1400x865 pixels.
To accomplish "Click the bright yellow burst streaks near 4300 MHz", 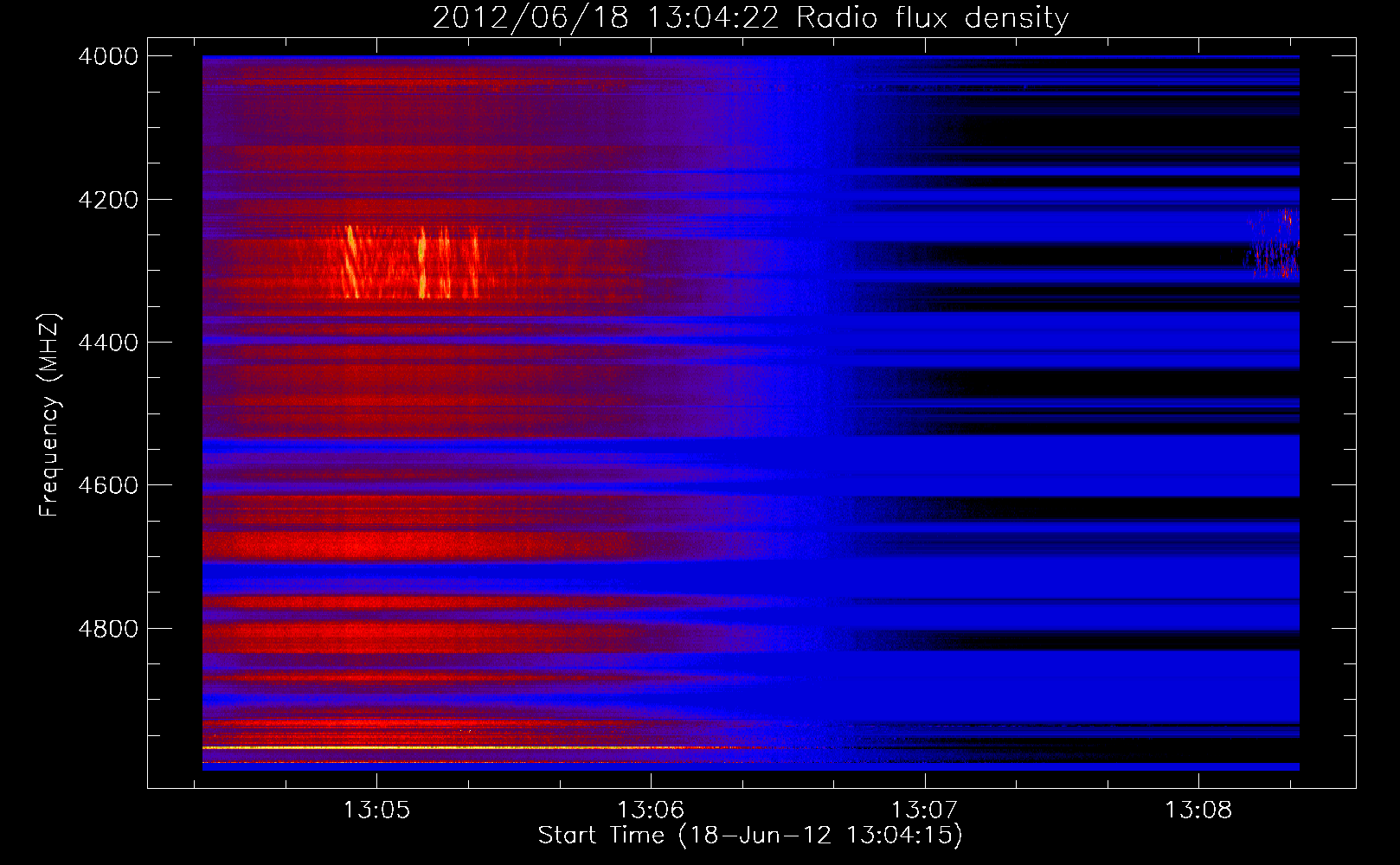I will (411, 262).
